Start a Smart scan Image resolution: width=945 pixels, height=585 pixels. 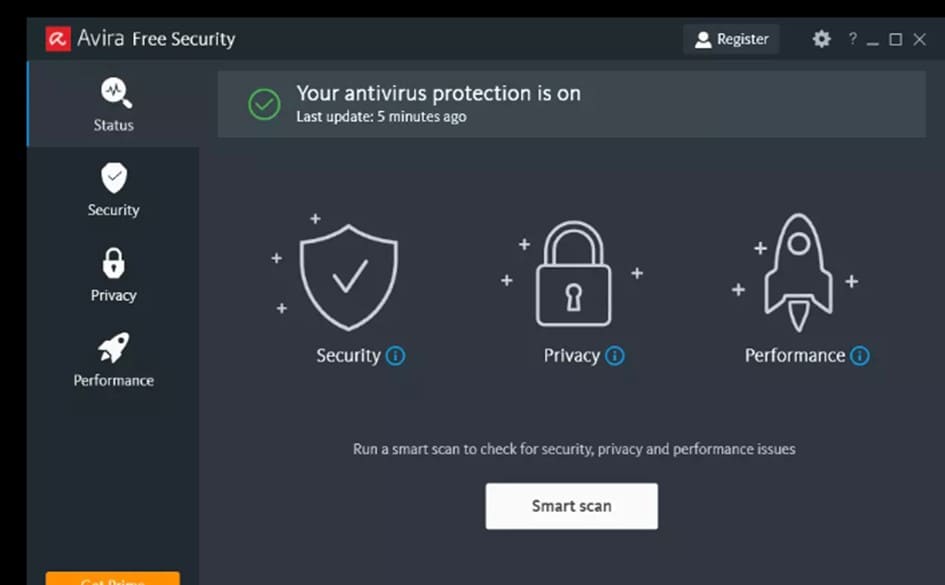(x=571, y=505)
